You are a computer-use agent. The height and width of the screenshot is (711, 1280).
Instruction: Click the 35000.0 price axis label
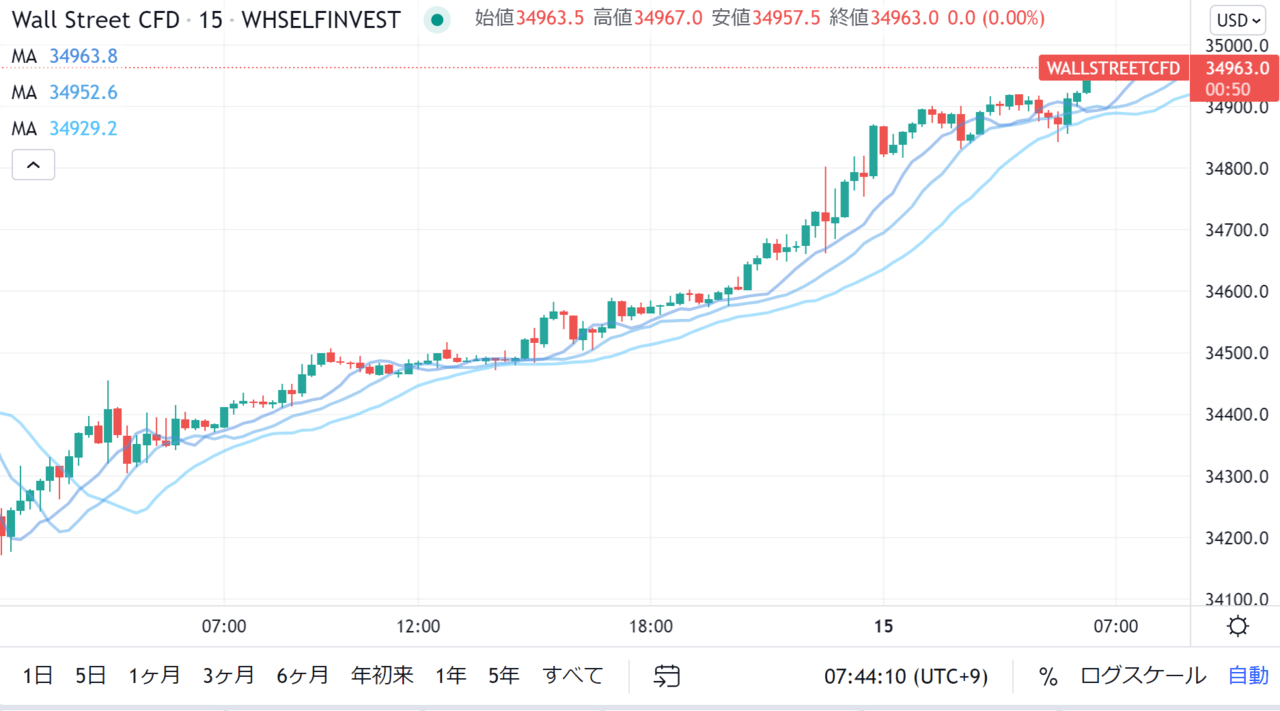tap(1236, 46)
